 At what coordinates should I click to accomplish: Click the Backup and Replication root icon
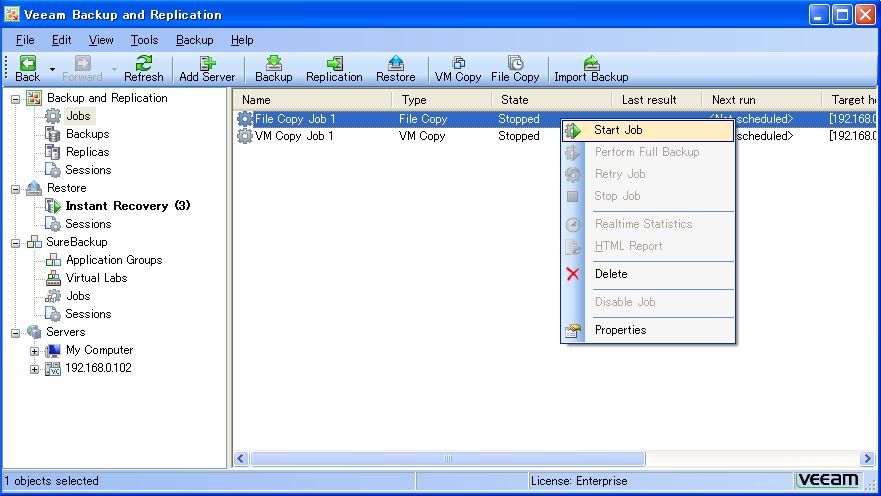[x=34, y=98]
